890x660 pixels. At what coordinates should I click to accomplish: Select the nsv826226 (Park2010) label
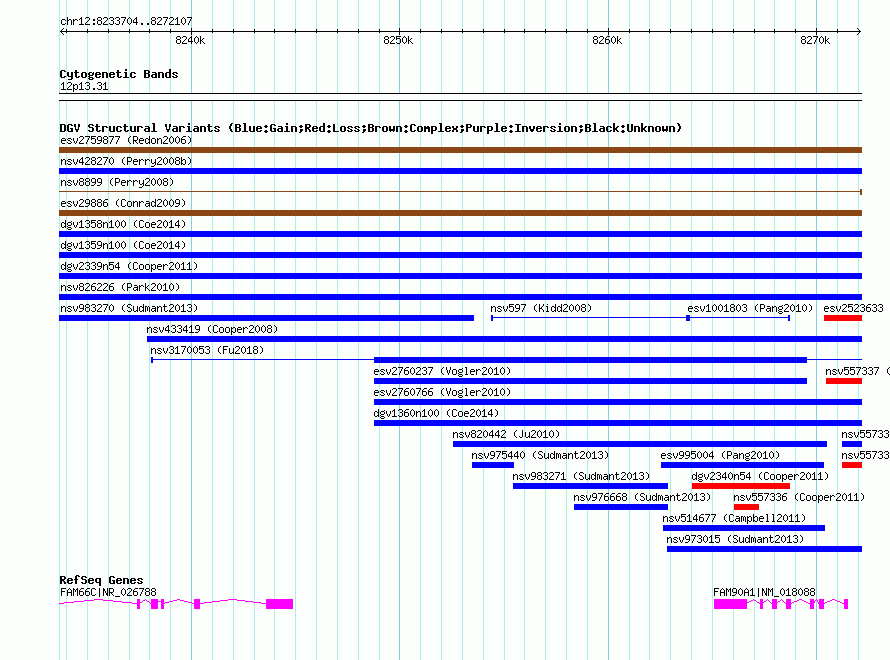click(120, 287)
